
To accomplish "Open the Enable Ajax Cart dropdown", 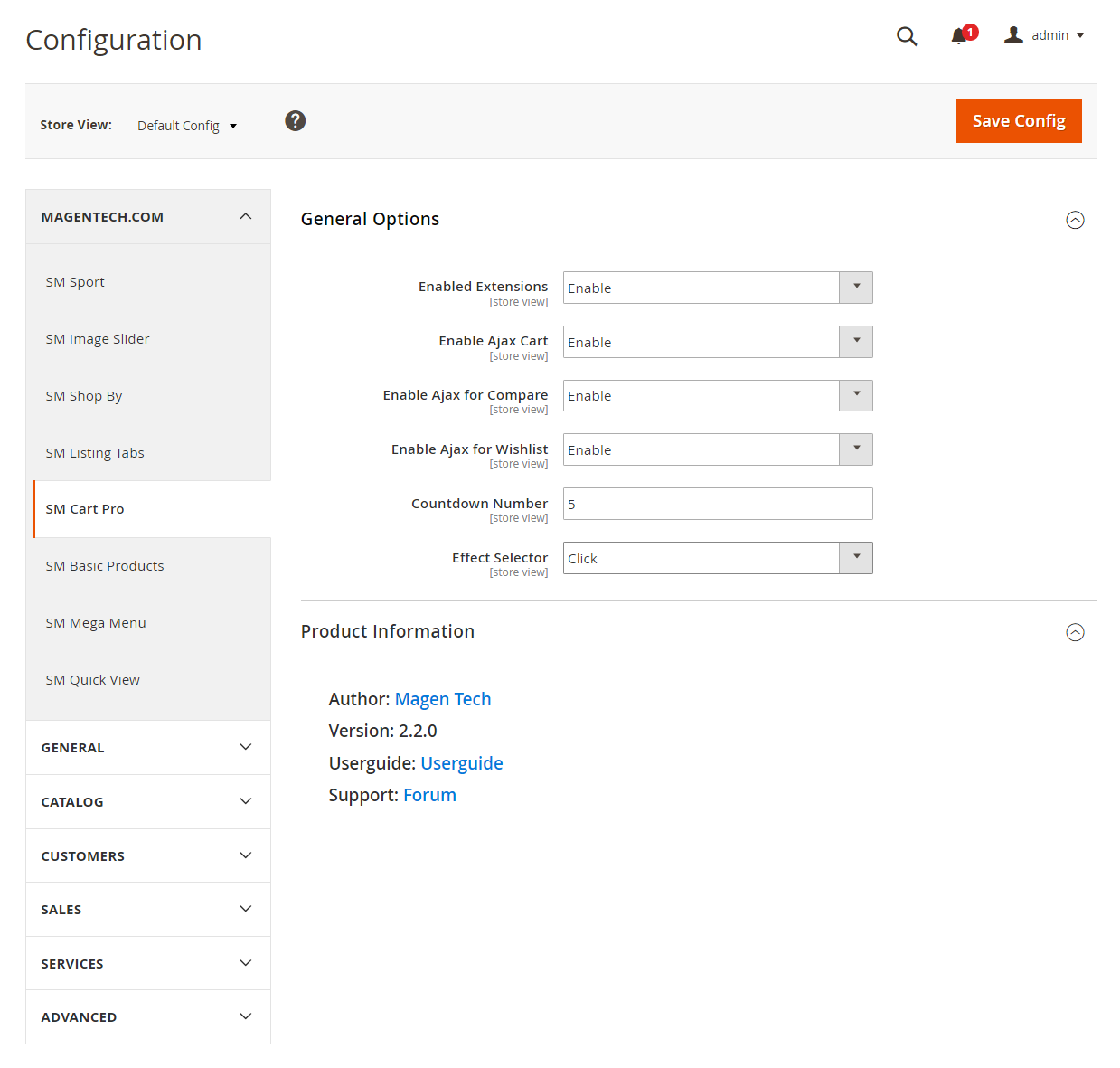I will (718, 342).
